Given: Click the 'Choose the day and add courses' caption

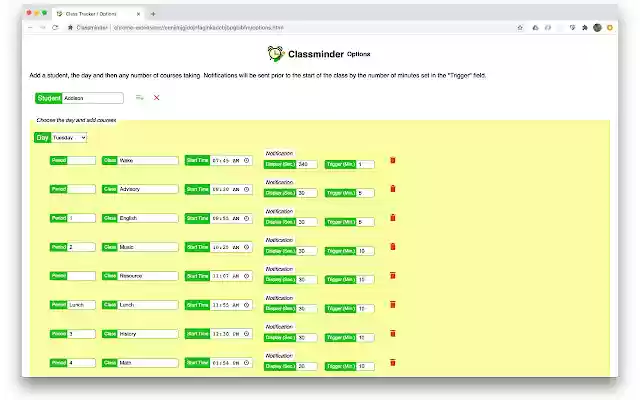Looking at the screenshot, I should (x=76, y=120).
